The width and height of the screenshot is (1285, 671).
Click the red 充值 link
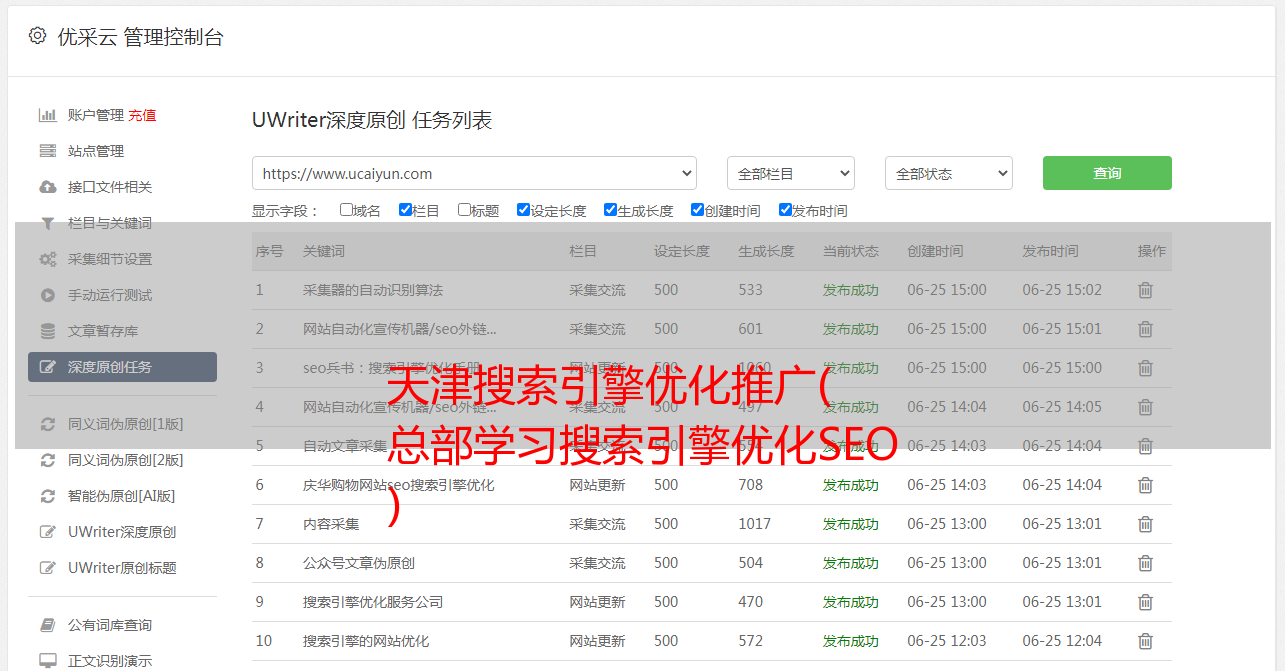(142, 115)
